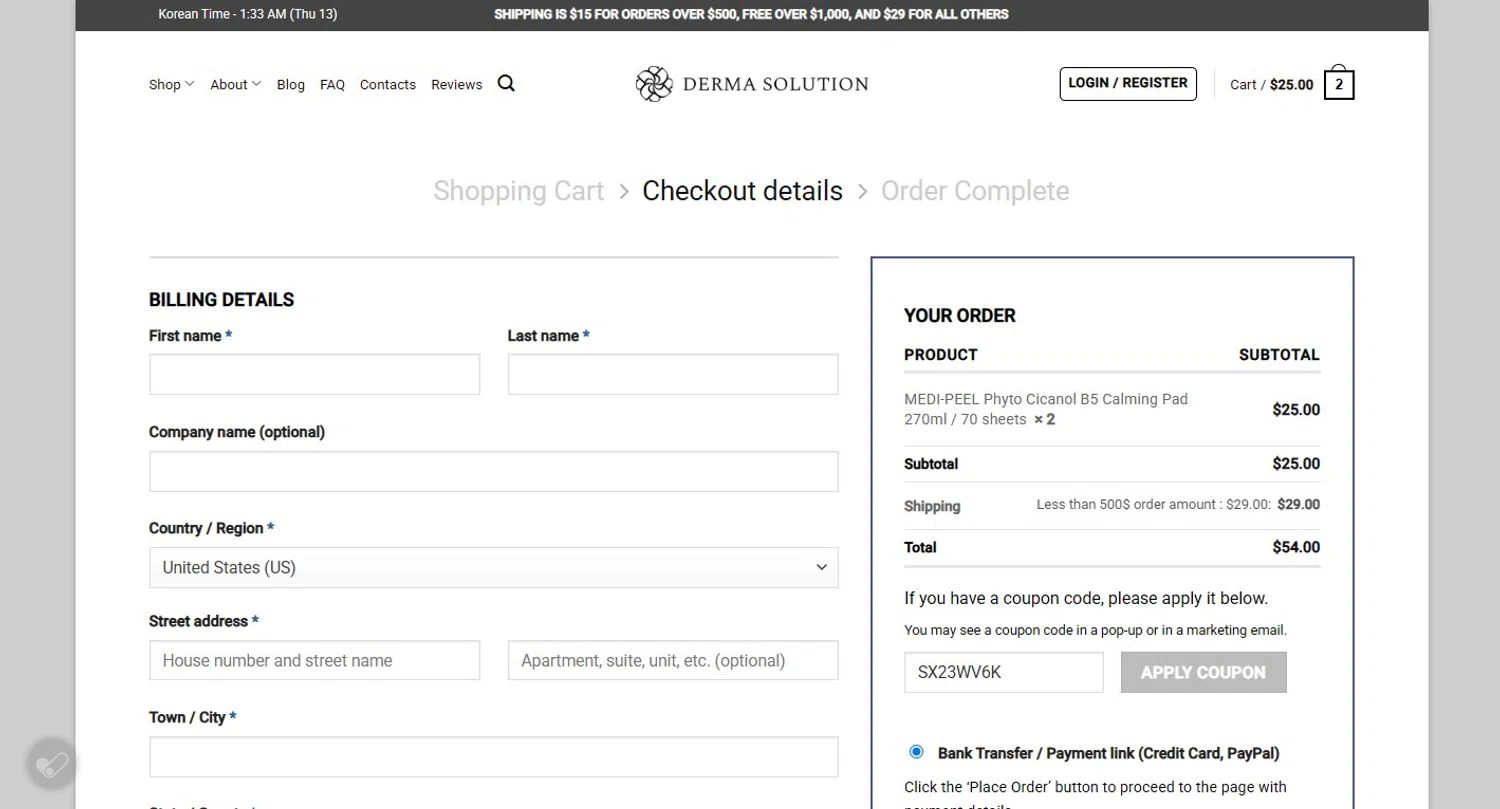Go back to Shopping Cart step
This screenshot has width=1500, height=809.
(519, 191)
